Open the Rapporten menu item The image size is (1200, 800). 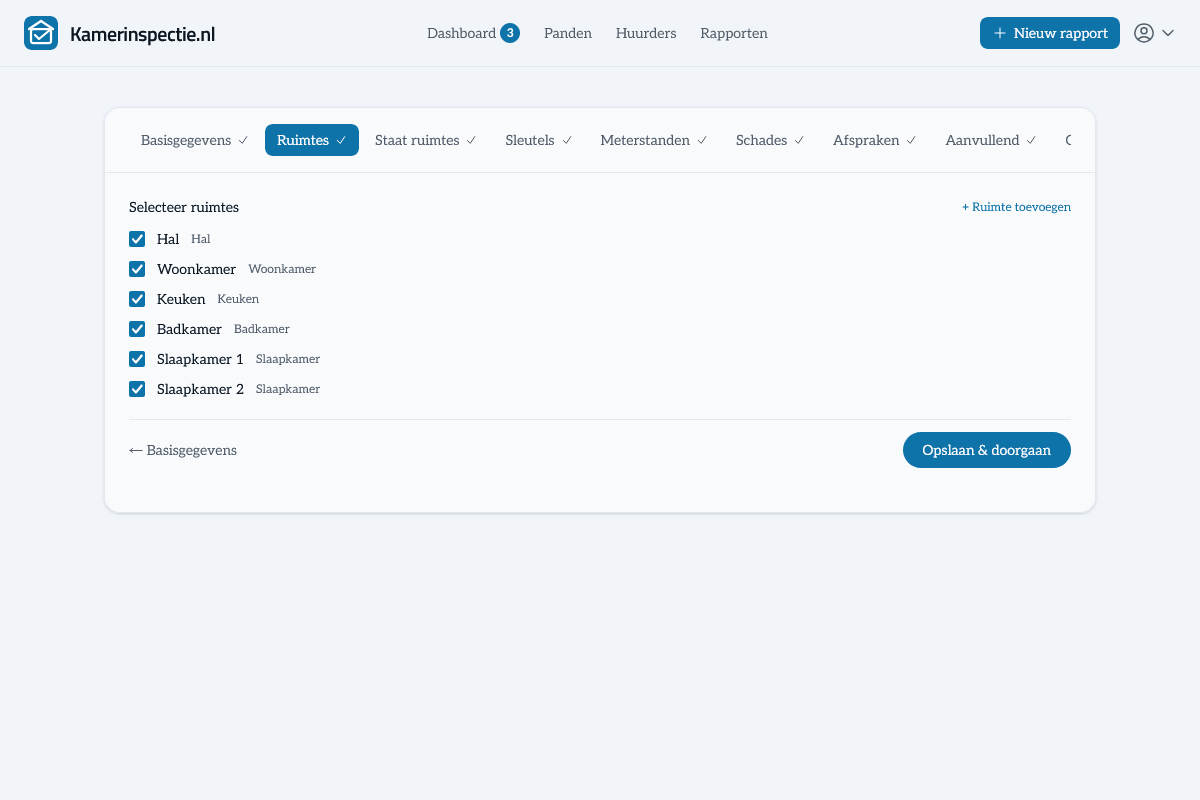734,33
